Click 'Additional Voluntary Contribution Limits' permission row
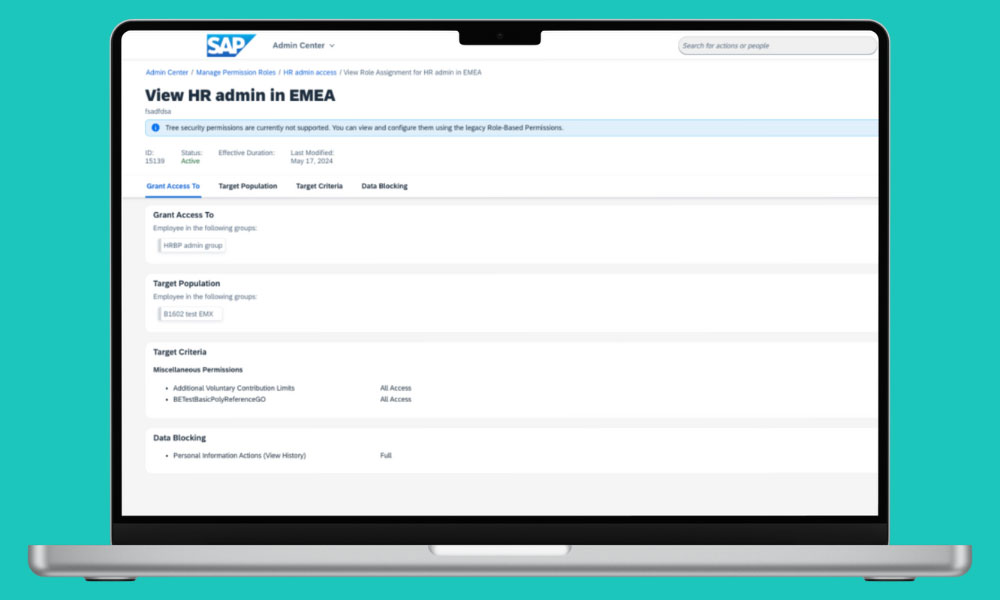The height and width of the screenshot is (600, 1000). point(233,388)
